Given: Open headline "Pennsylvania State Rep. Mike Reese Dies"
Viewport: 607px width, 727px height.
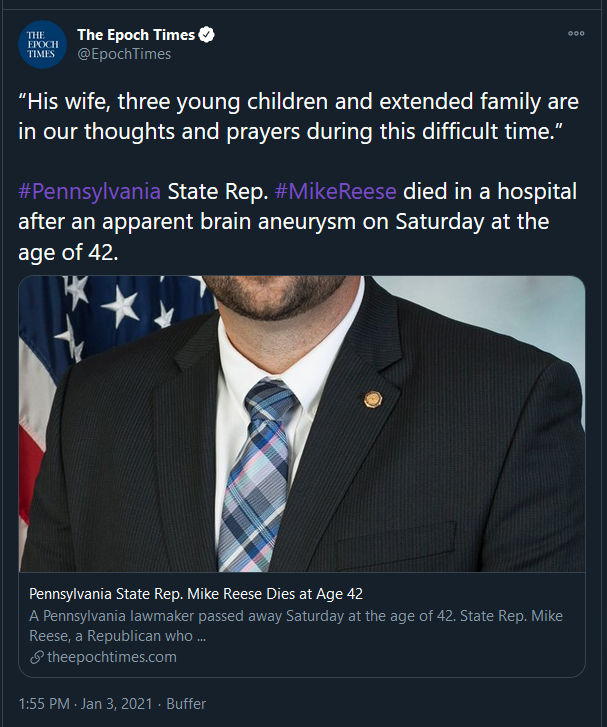Looking at the screenshot, I should tap(196, 593).
